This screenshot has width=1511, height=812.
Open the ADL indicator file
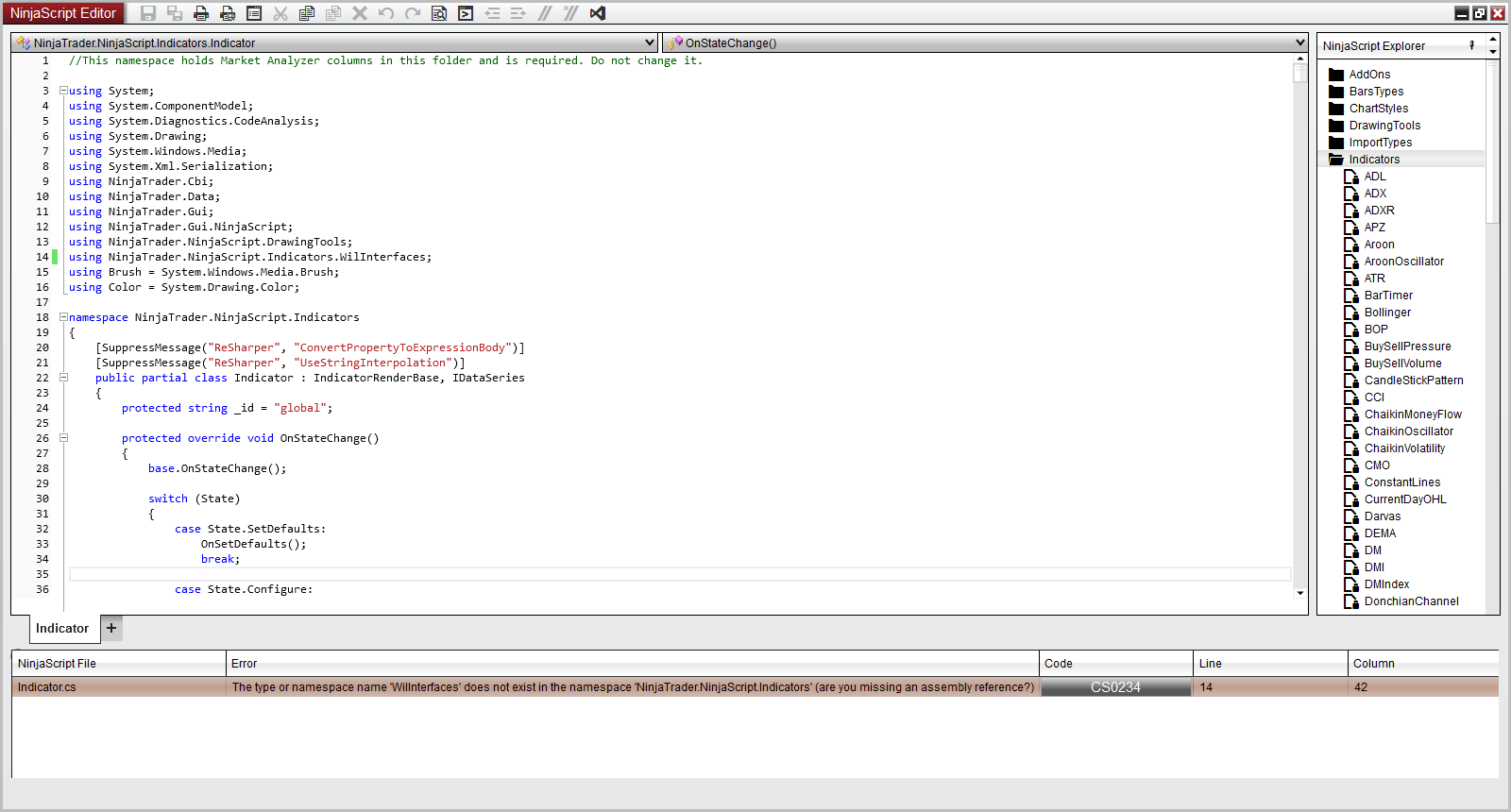click(x=1375, y=177)
